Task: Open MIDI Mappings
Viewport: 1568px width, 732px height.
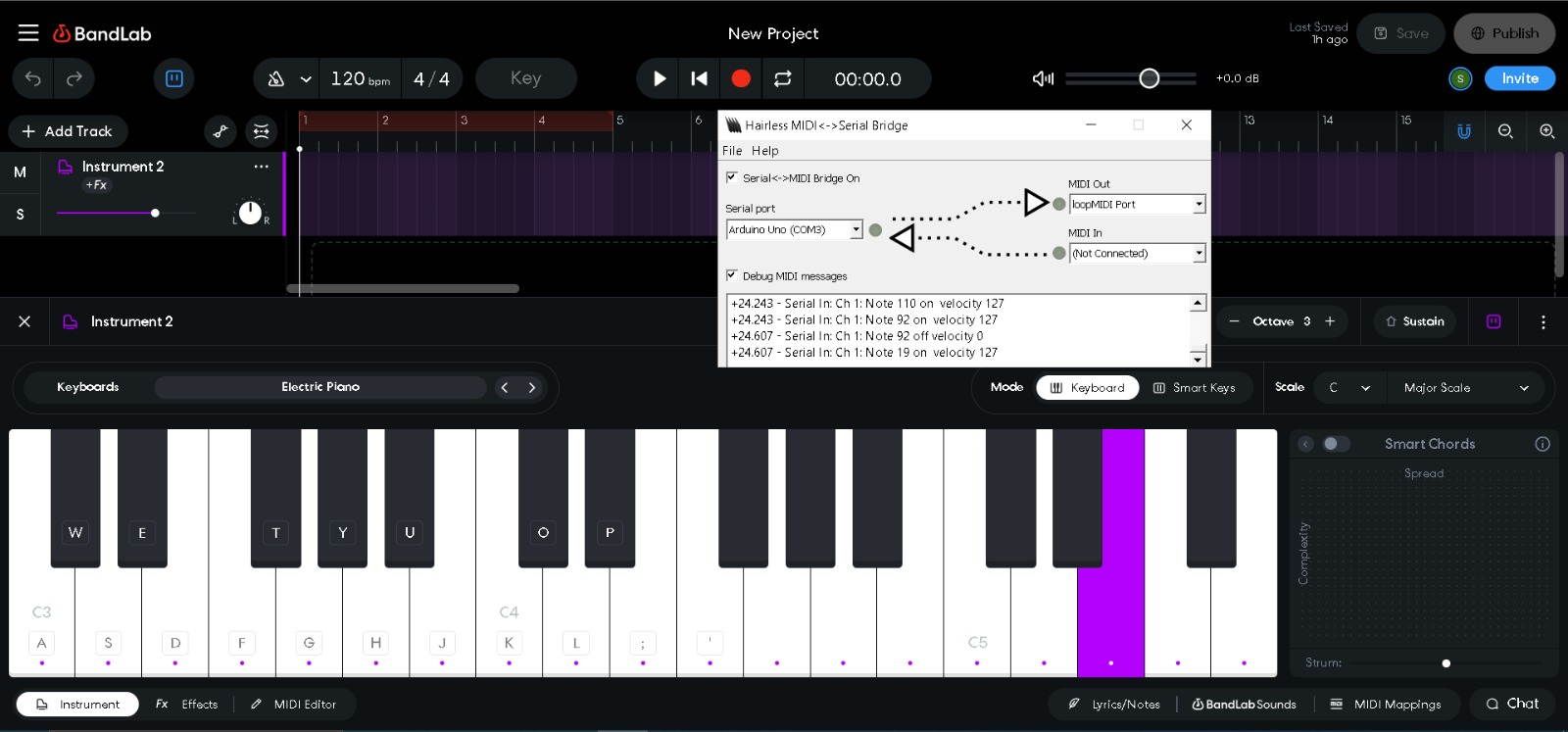Action: click(1385, 705)
